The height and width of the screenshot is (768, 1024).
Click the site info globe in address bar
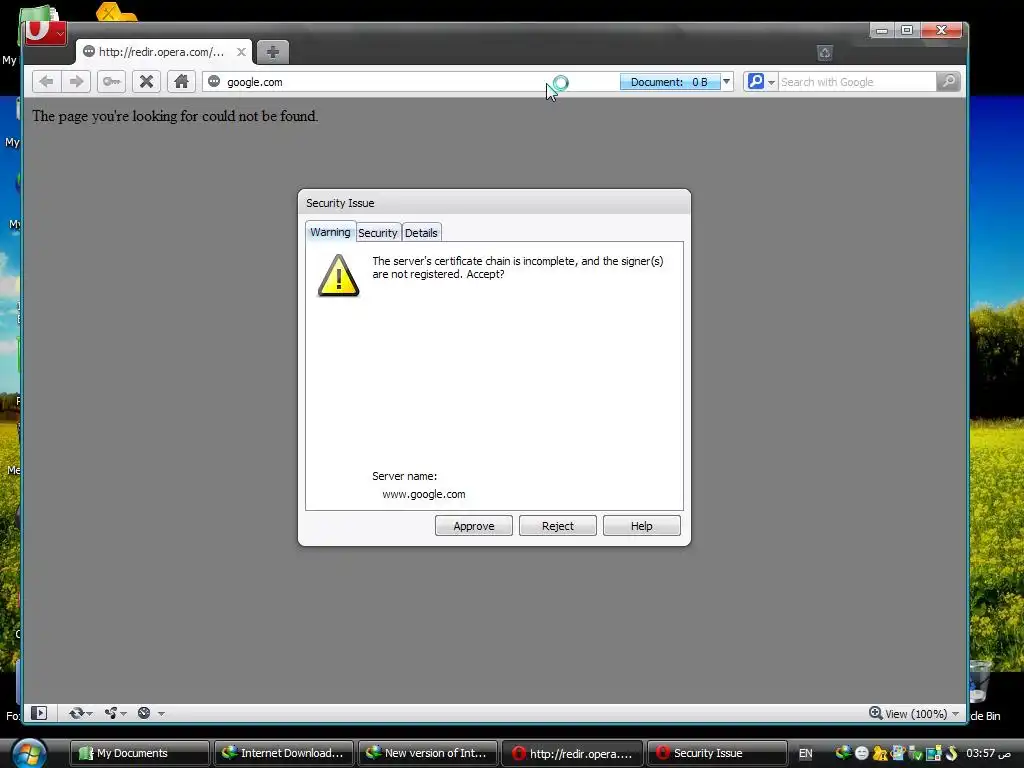pyautogui.click(x=214, y=82)
